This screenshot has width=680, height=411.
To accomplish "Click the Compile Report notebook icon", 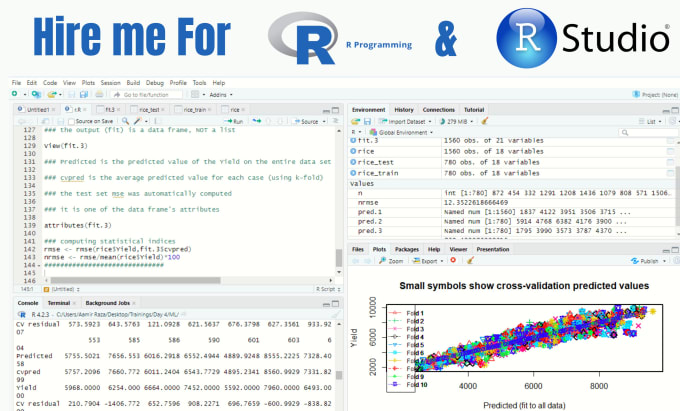I will coord(158,121).
